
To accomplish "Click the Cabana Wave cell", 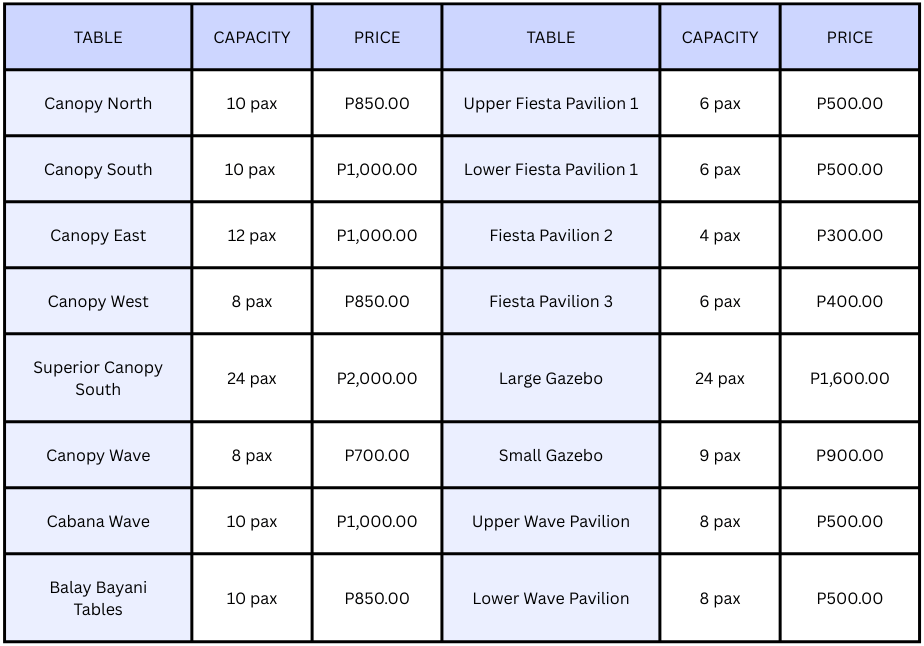I will 98,521.
